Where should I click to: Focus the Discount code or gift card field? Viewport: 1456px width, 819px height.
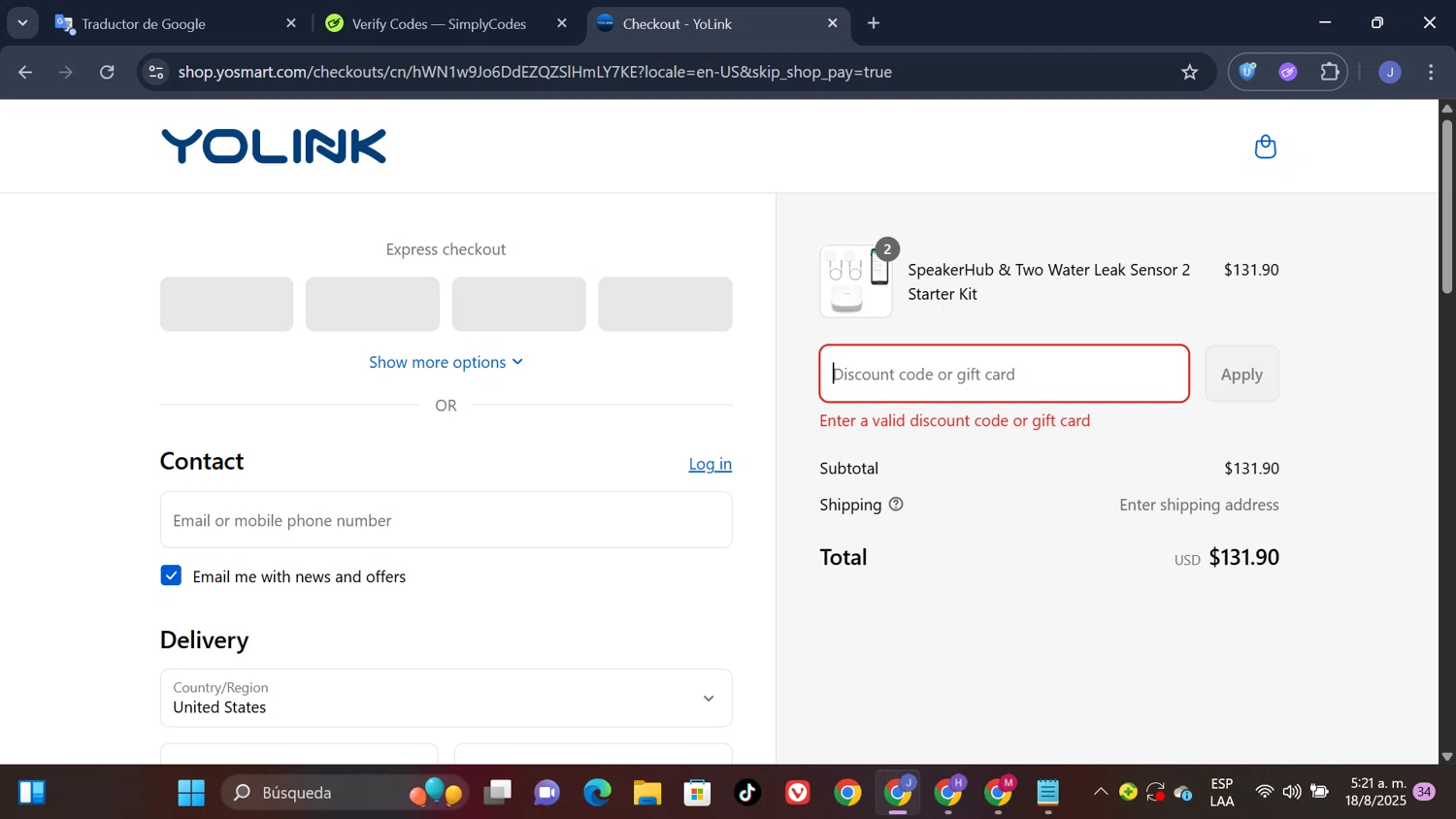1004,374
